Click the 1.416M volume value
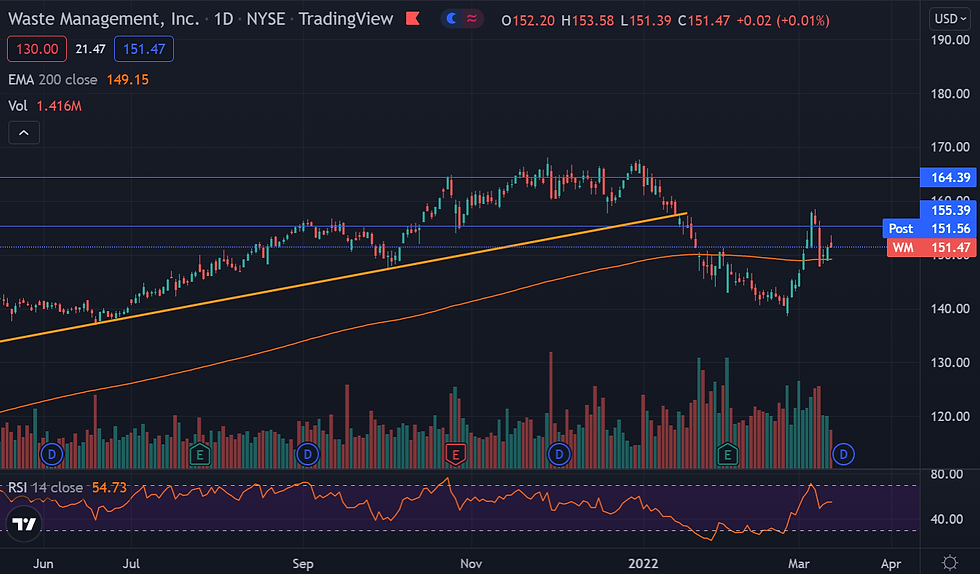This screenshot has width=980, height=574. (x=59, y=106)
